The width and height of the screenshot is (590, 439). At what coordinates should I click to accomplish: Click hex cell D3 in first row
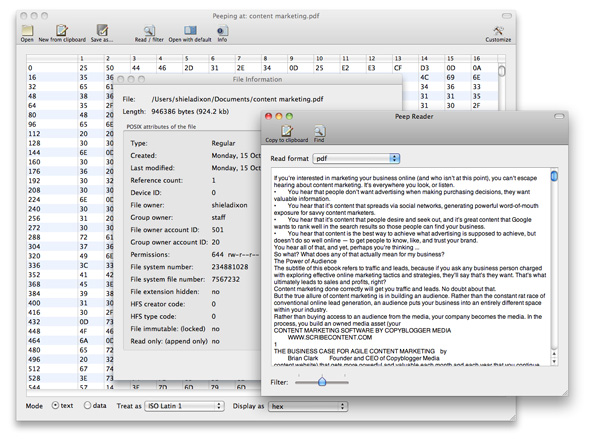424,68
